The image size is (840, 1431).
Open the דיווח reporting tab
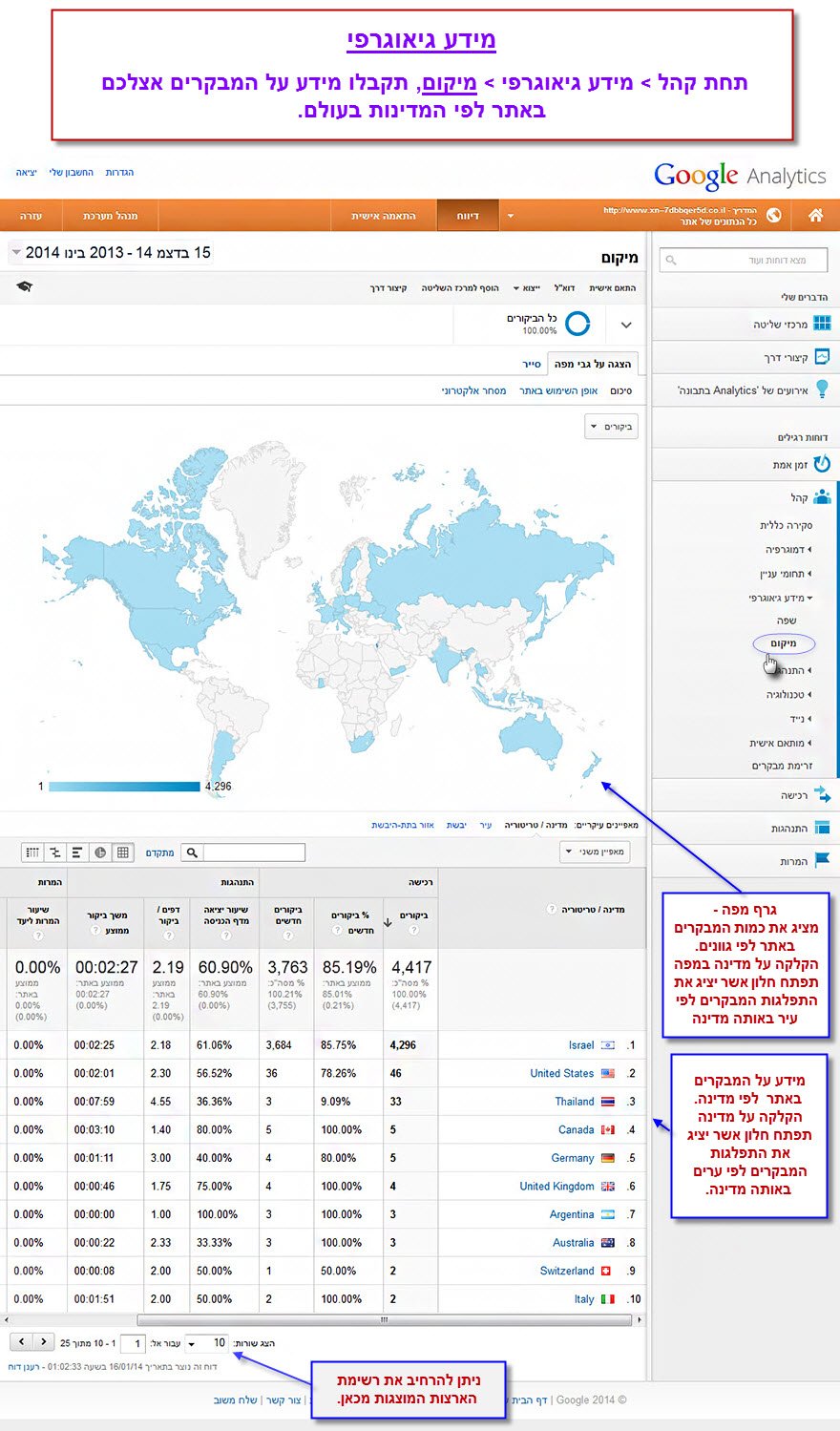pyautogui.click(x=468, y=216)
